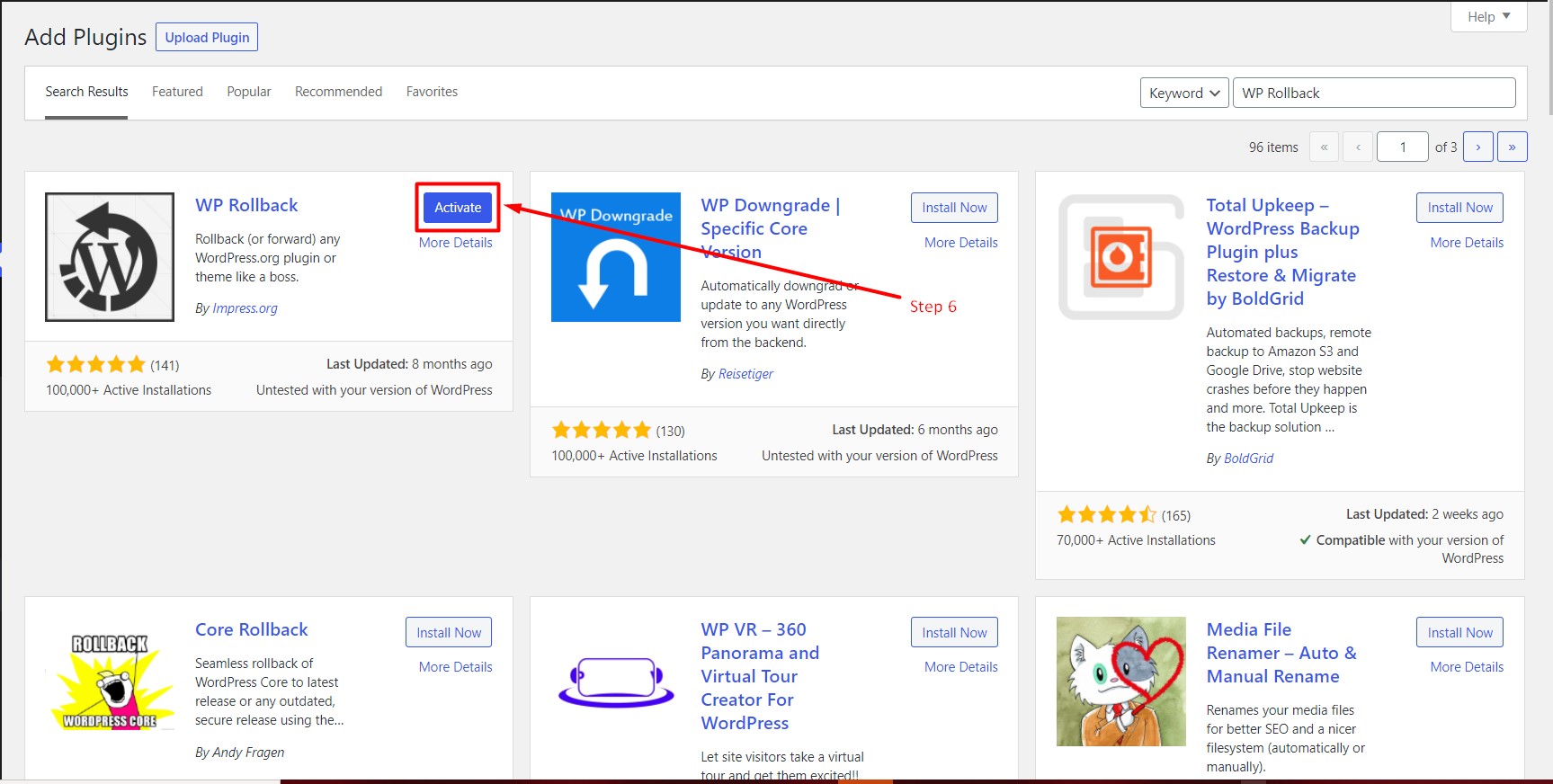
Task: Install the Media File Renamer plugin
Action: [x=1459, y=632]
